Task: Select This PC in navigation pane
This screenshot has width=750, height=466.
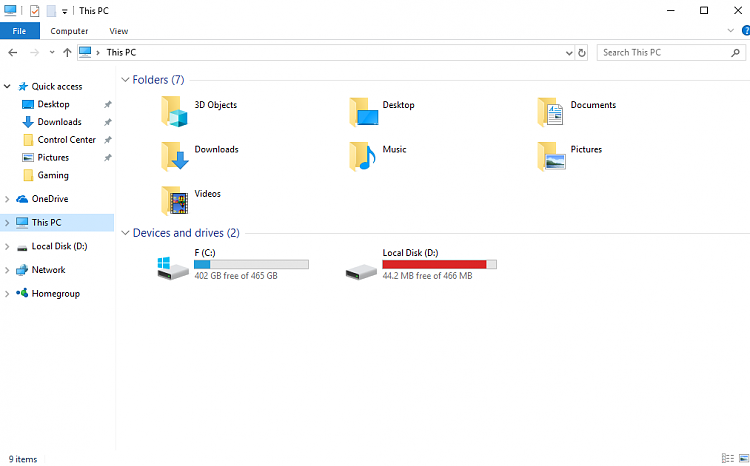Action: [x=57, y=222]
